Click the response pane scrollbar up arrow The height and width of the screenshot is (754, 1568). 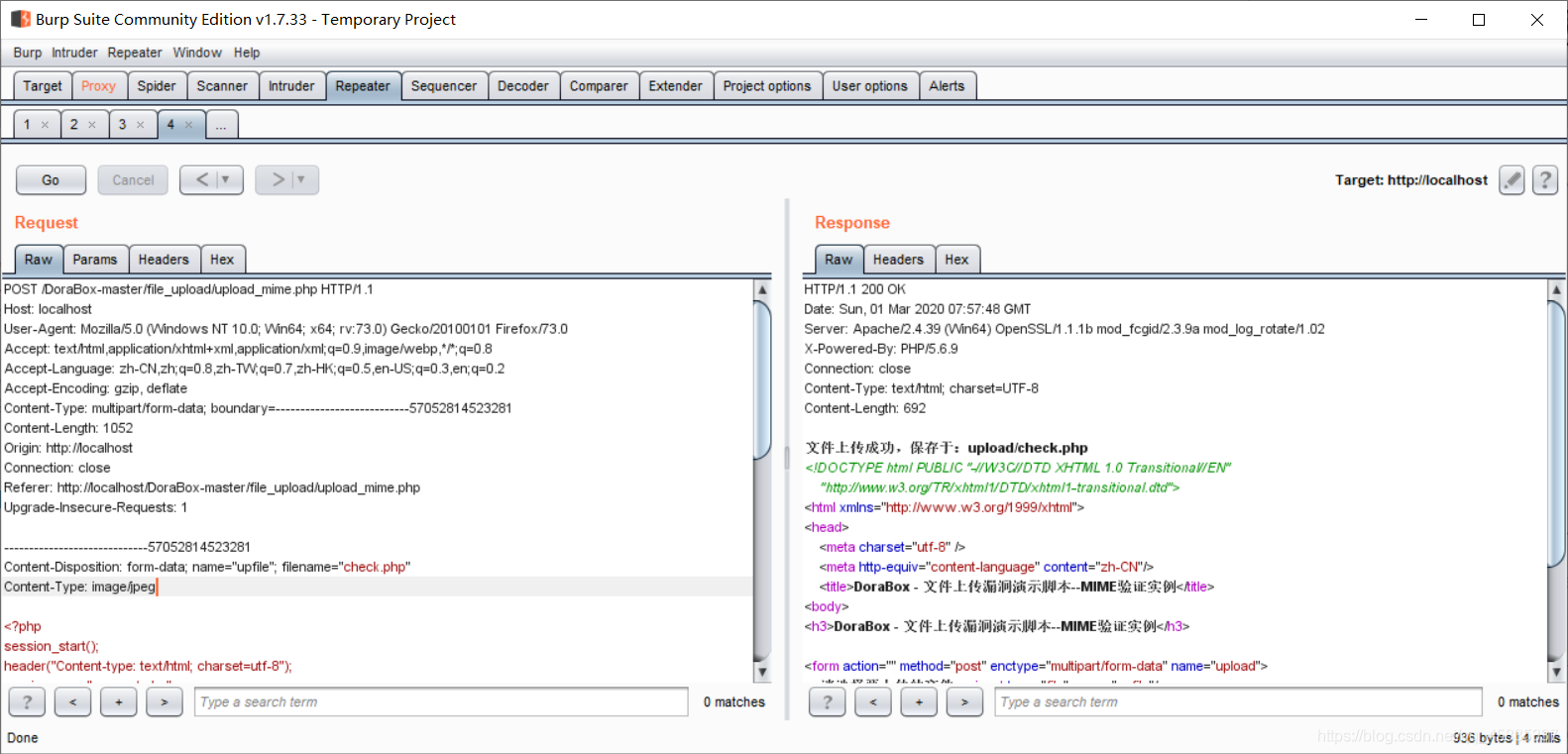1556,289
